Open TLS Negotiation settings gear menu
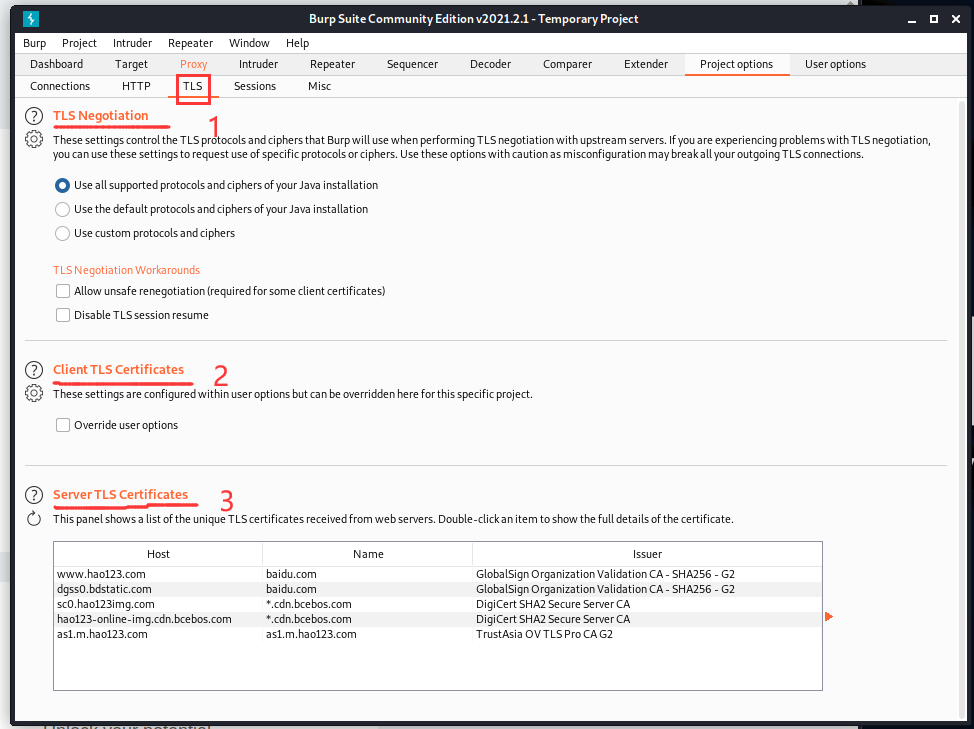Screen dimensions: 974x729 pyautogui.click(x=34, y=139)
